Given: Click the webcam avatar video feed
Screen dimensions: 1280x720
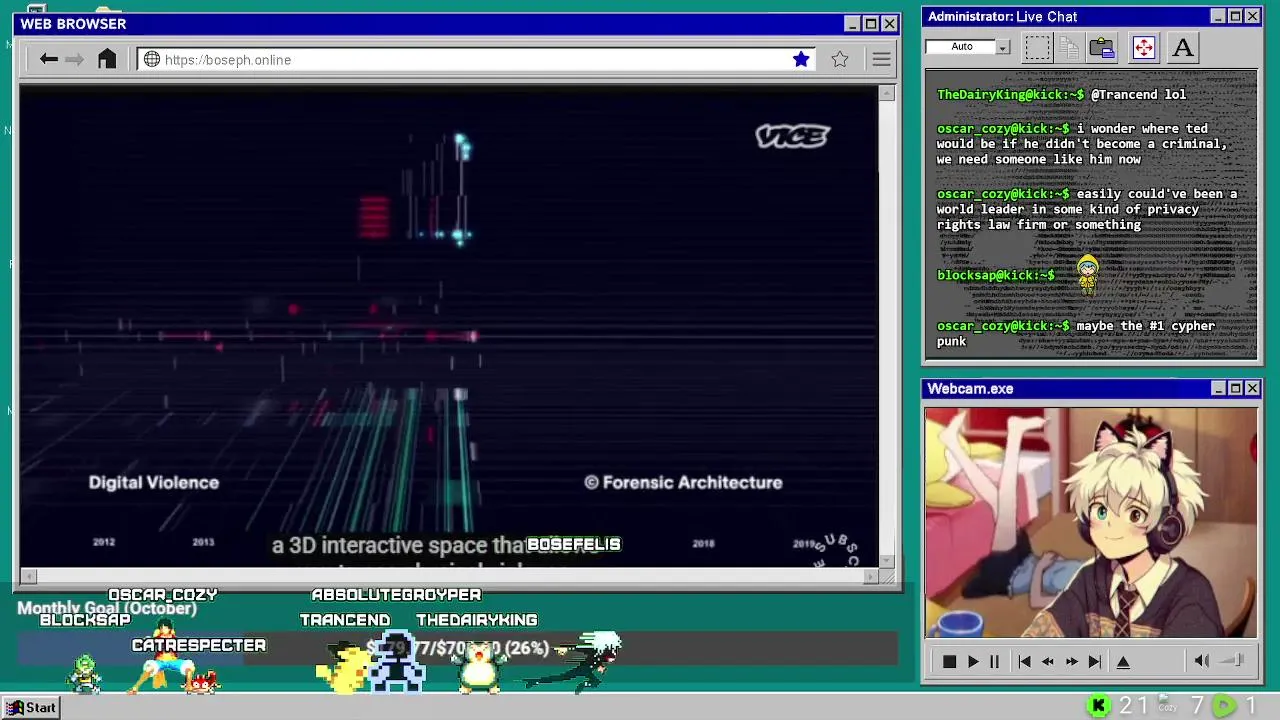Looking at the screenshot, I should pyautogui.click(x=1091, y=522).
